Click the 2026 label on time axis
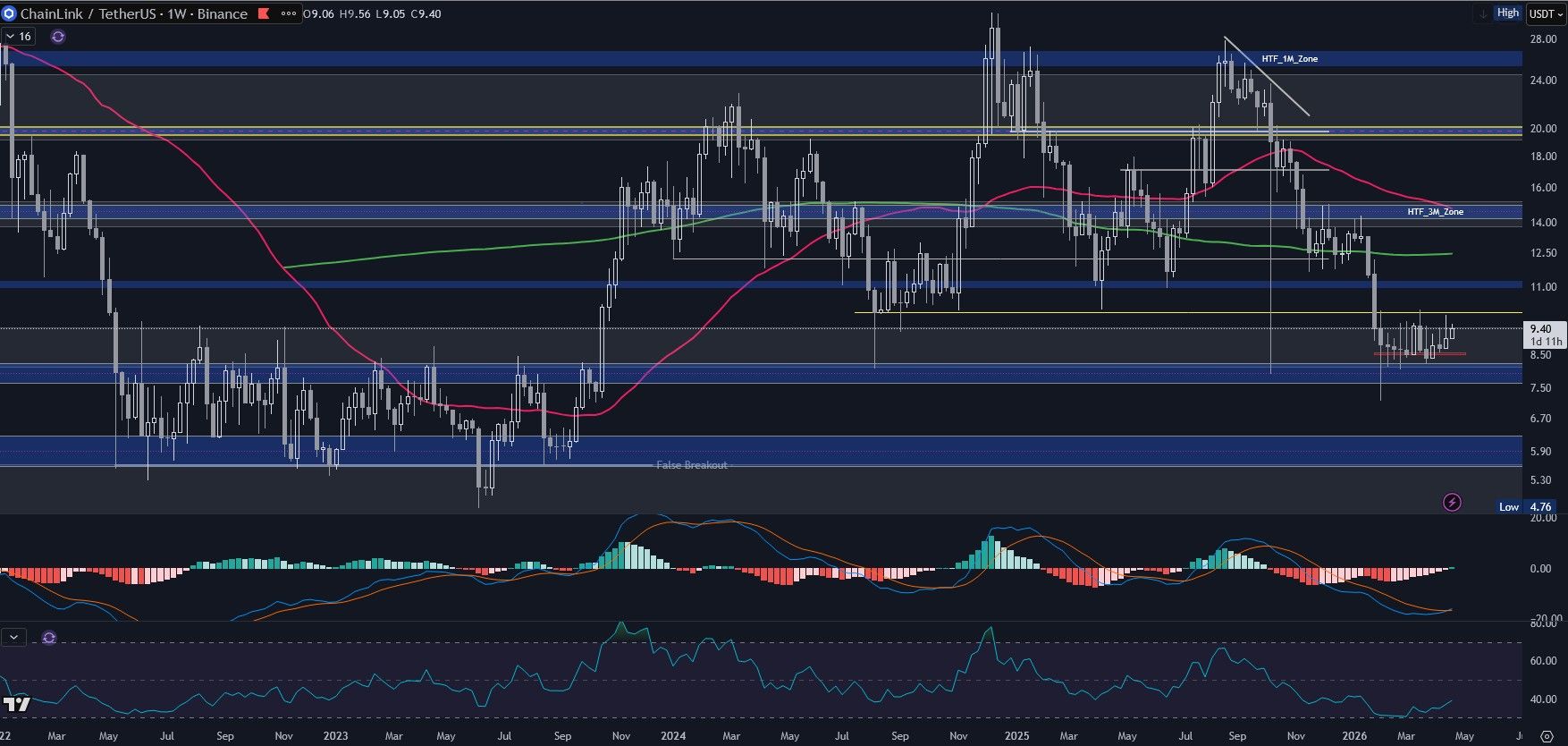This screenshot has width=1568, height=746. (x=1354, y=736)
